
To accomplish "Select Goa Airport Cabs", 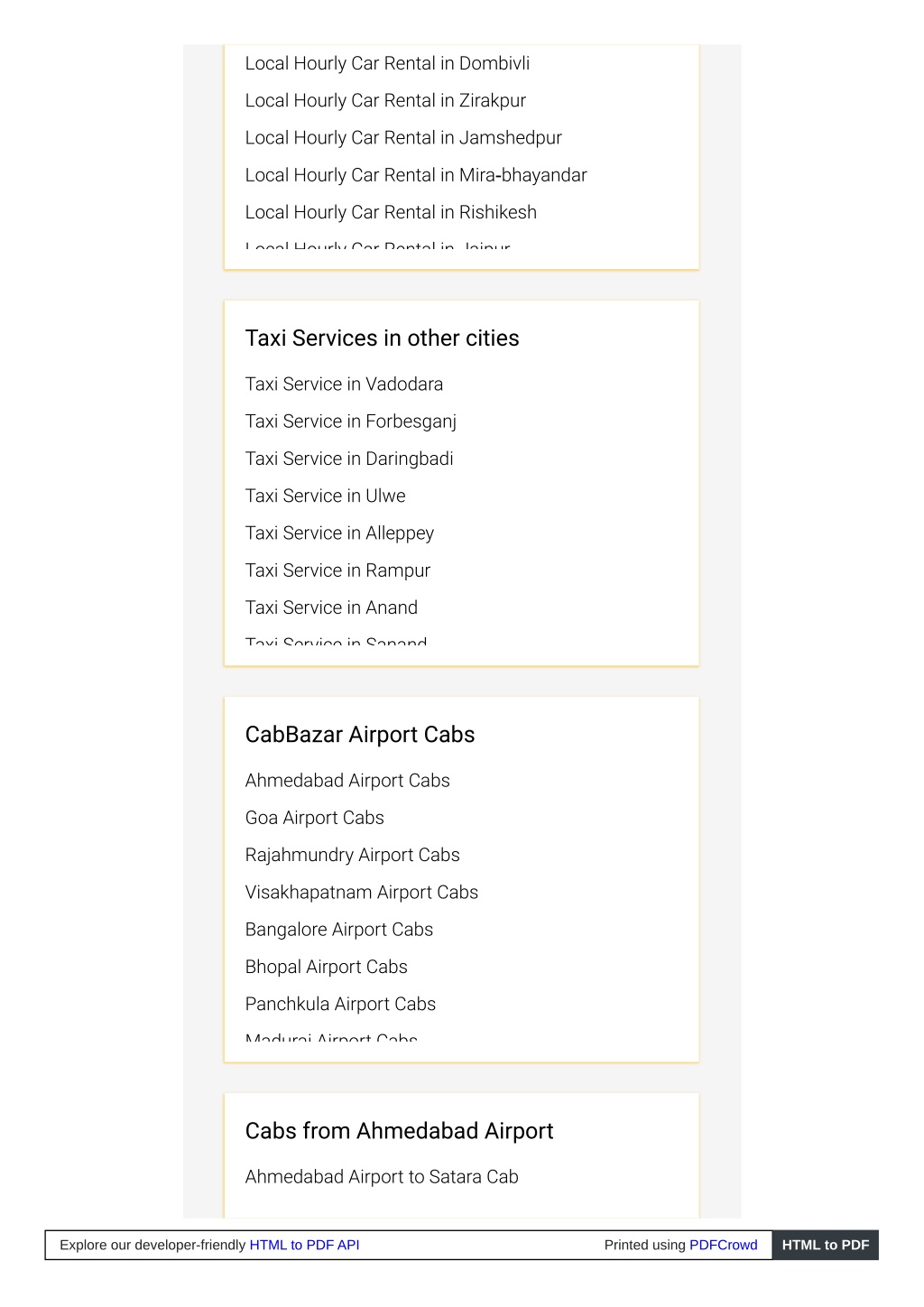I will [315, 818].
